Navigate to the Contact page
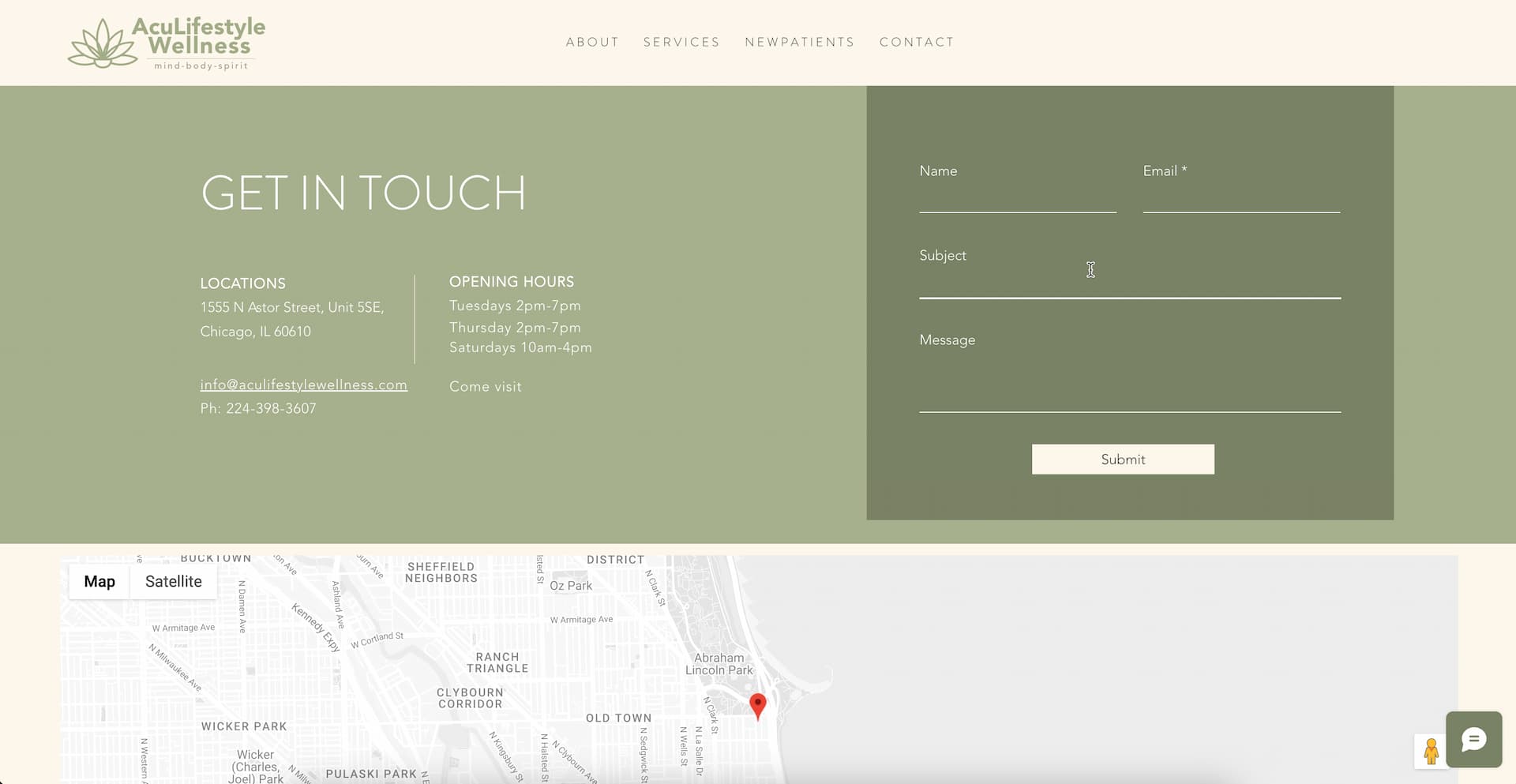This screenshot has height=784, width=1516. [917, 43]
